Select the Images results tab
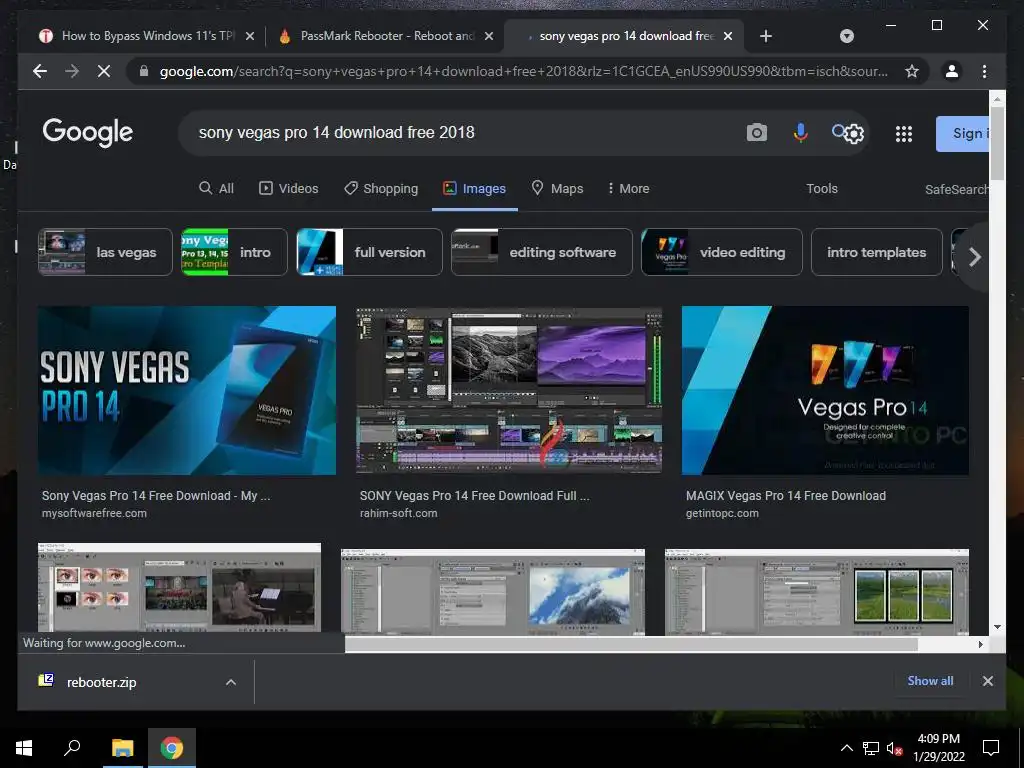This screenshot has height=768, width=1024. [x=475, y=188]
